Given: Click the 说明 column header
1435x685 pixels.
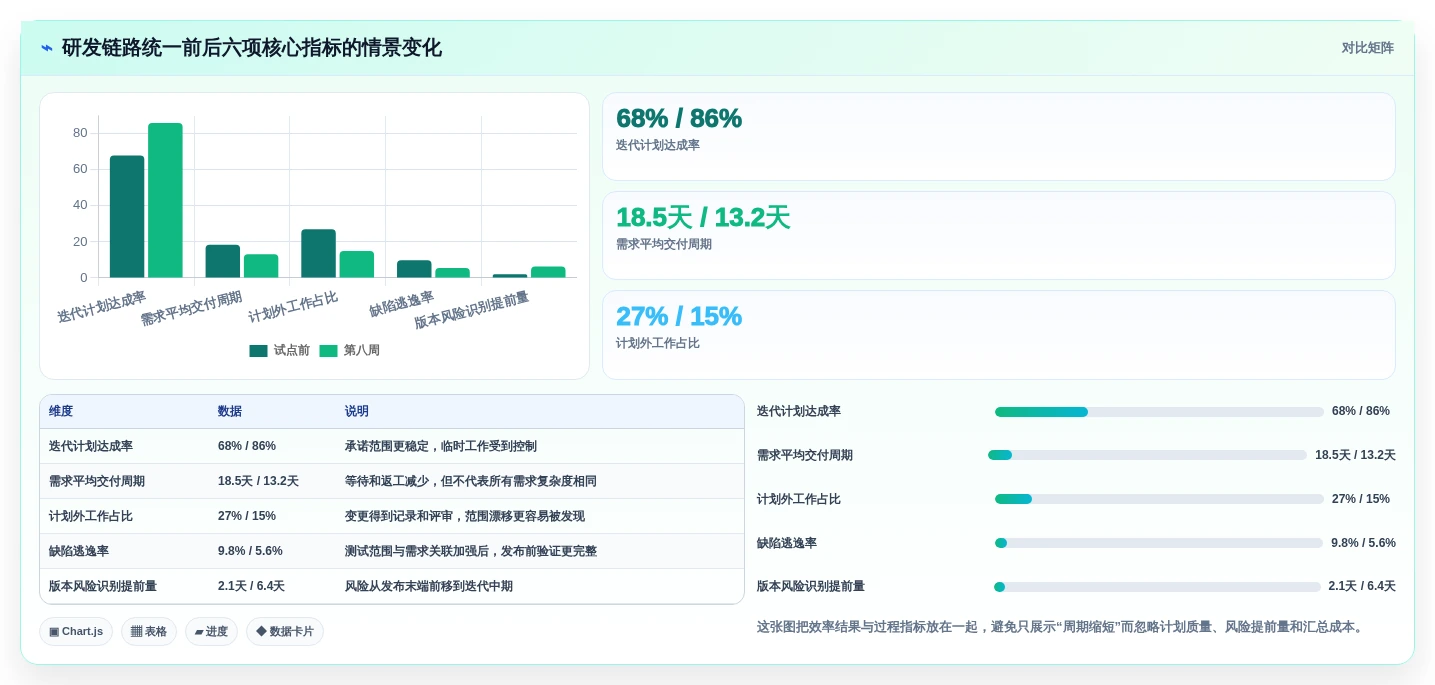Looking at the screenshot, I should [x=357, y=412].
